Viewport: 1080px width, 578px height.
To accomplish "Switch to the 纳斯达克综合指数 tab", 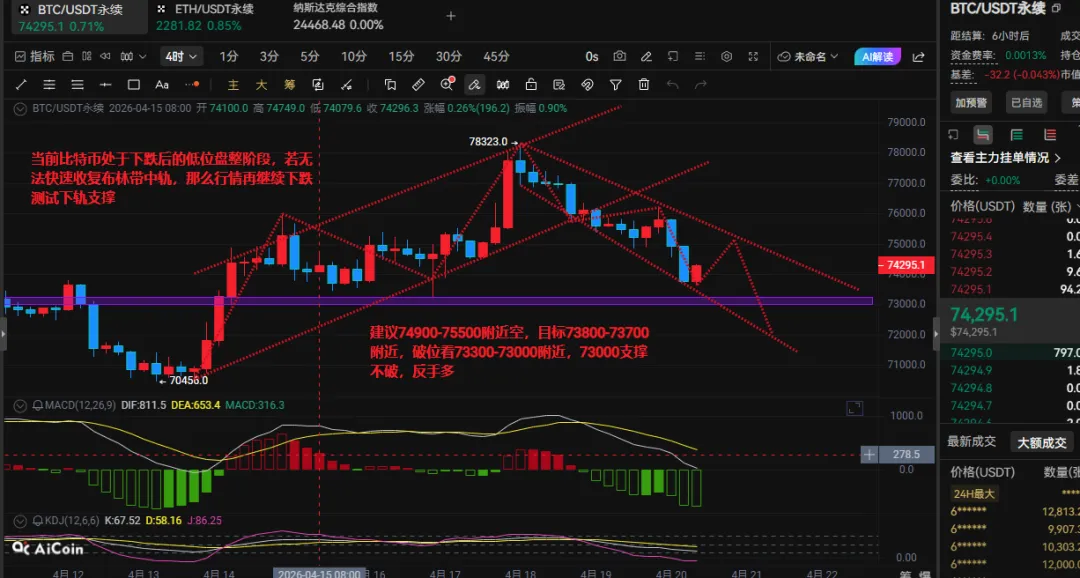I will pos(338,17).
